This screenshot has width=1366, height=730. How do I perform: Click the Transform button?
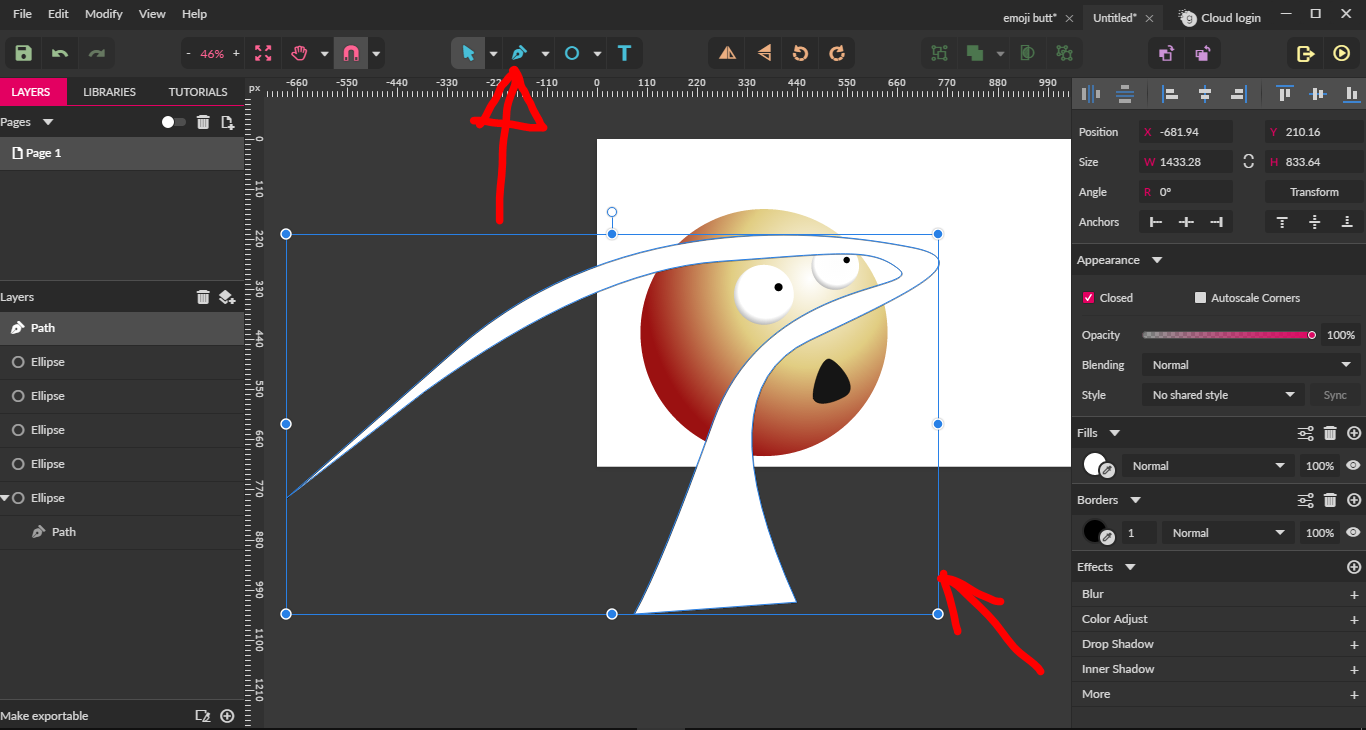1313,192
